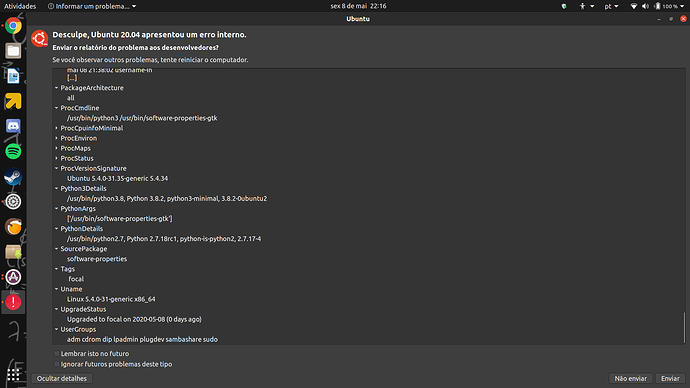
Task: Open the round gear app in dock
Action: coord(13,201)
